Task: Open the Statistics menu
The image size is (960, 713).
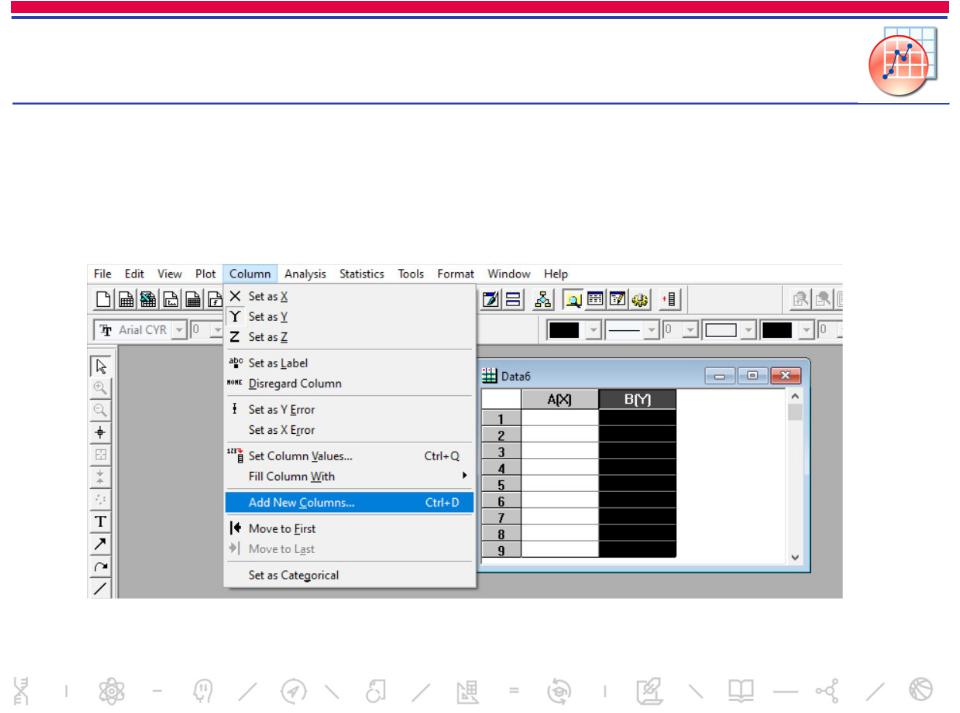Action: coord(362,274)
